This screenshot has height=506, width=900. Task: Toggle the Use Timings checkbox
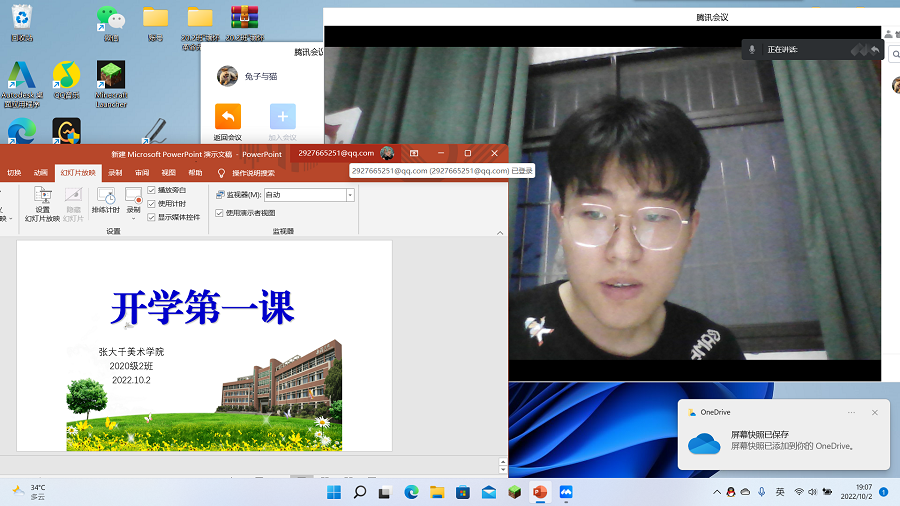pos(152,204)
